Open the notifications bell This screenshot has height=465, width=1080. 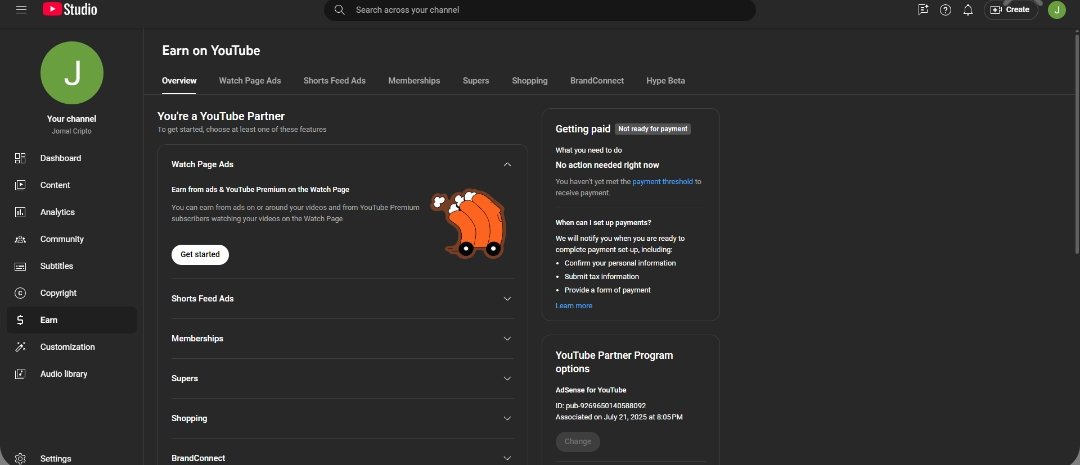tap(968, 10)
